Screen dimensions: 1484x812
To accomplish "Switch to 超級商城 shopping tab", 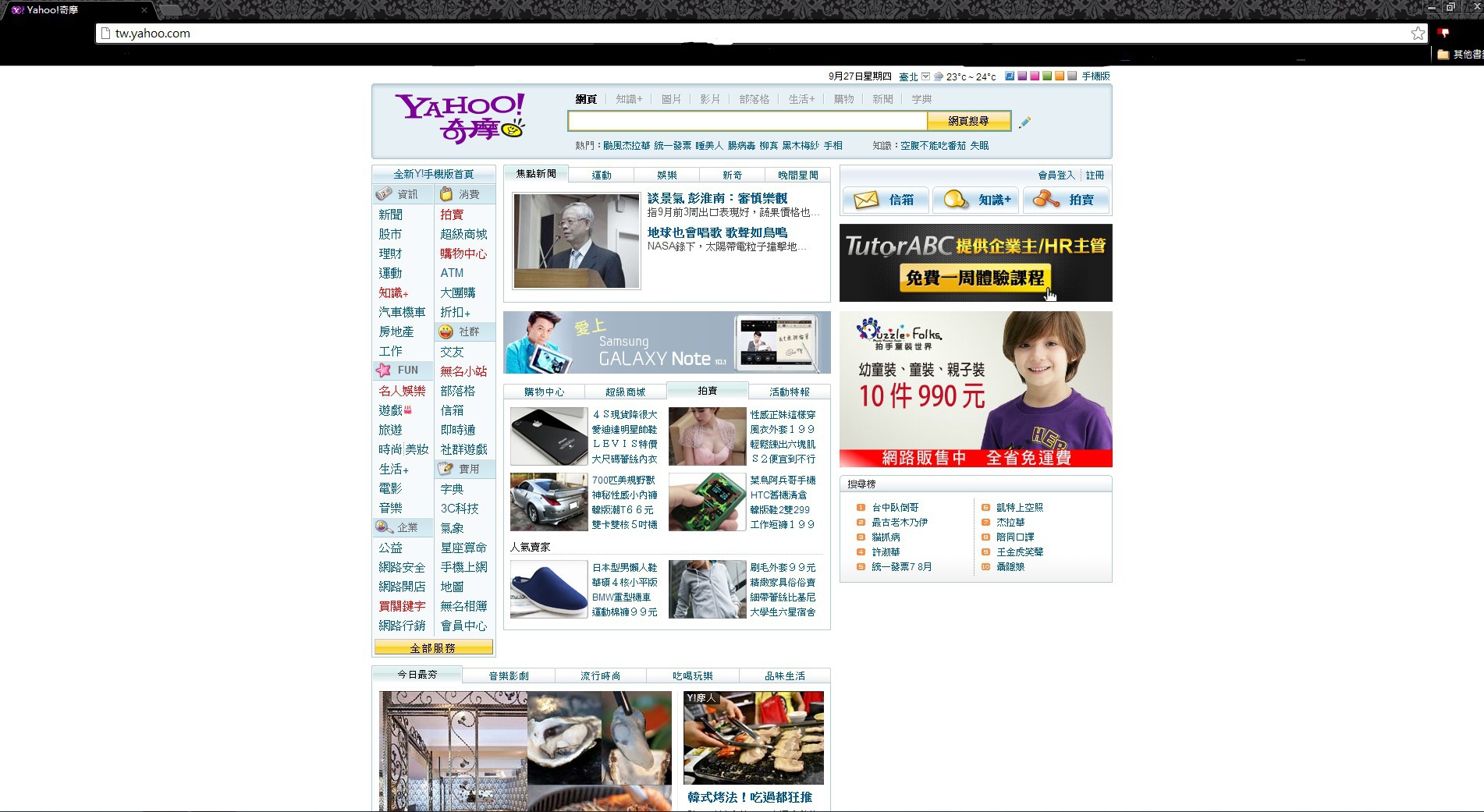I will click(626, 392).
